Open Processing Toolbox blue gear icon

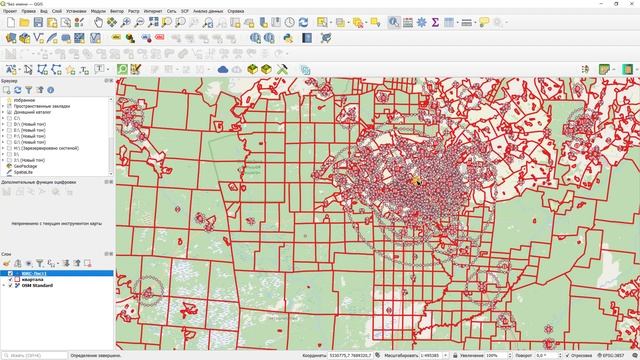click(x=422, y=22)
